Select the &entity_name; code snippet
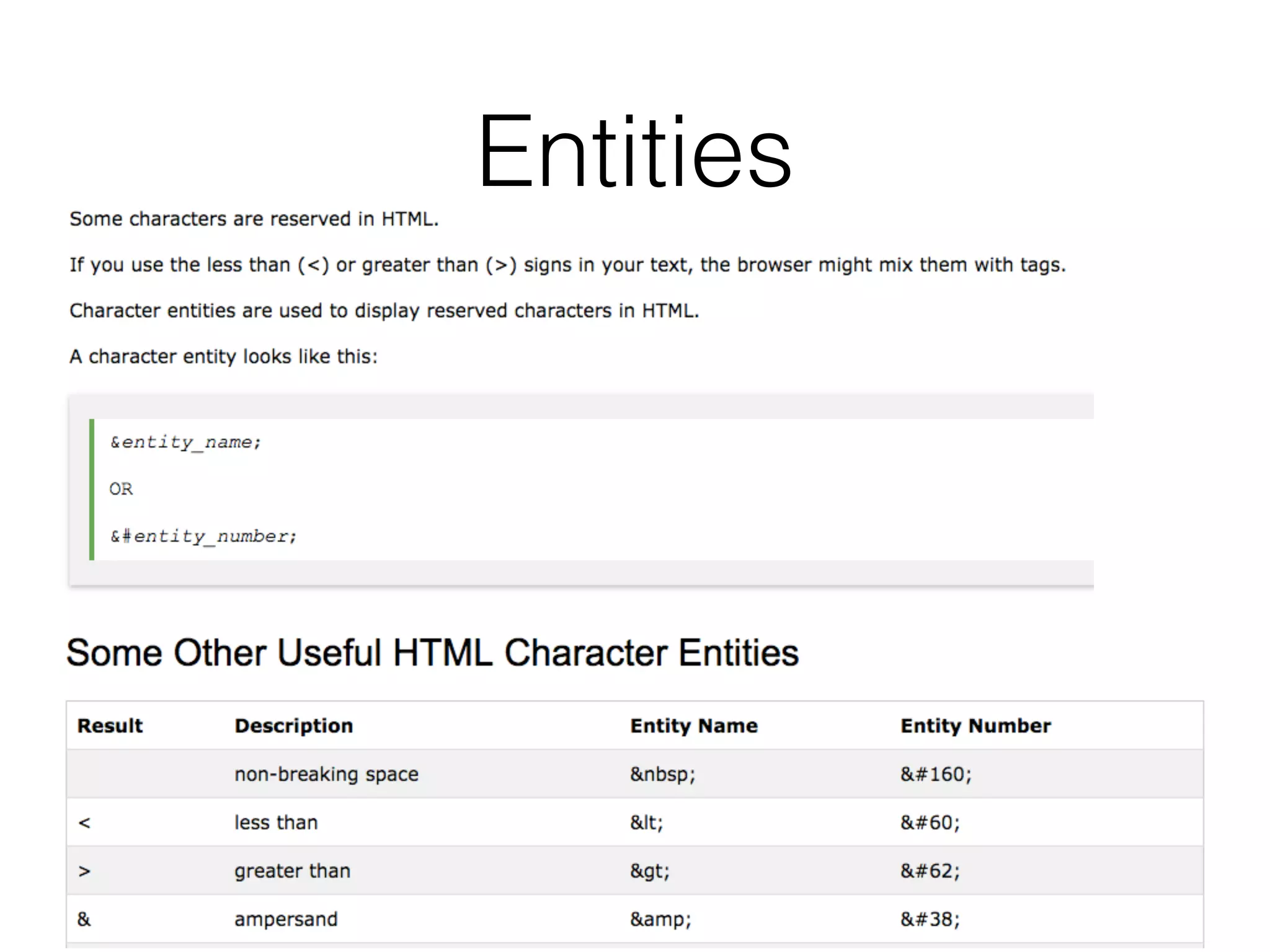The height and width of the screenshot is (952, 1270). [185, 441]
